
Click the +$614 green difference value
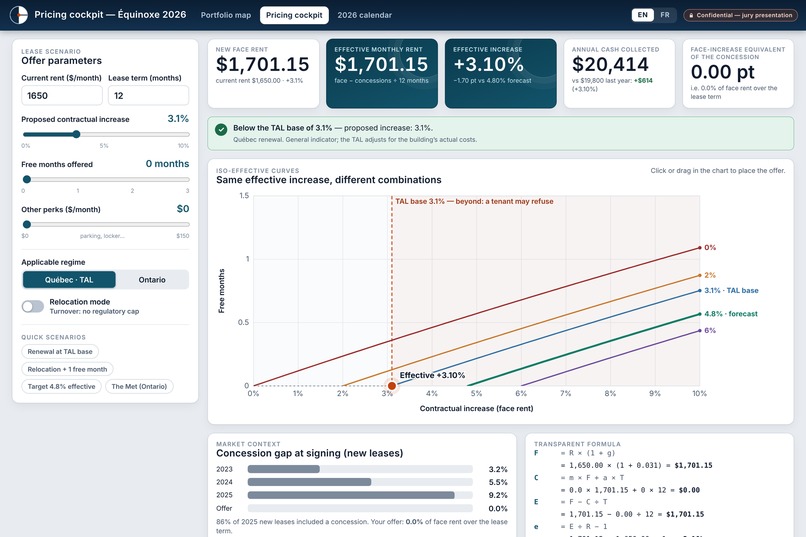click(x=644, y=81)
